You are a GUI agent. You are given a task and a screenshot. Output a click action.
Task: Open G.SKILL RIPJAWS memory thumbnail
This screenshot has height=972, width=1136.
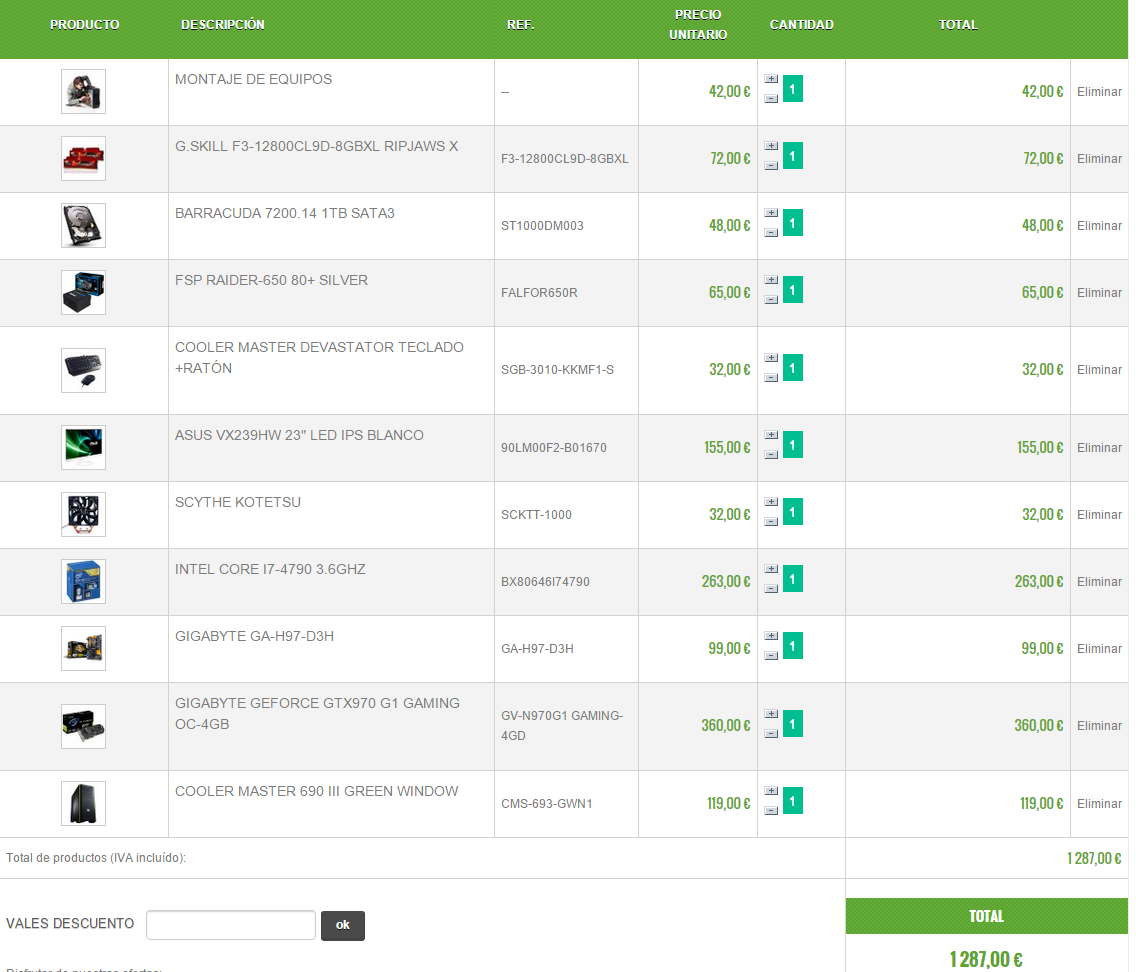(x=83, y=159)
